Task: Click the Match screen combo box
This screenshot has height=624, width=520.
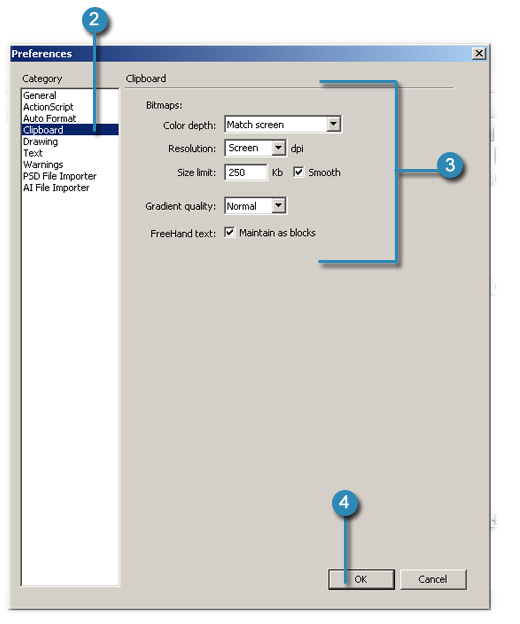Action: click(x=283, y=124)
